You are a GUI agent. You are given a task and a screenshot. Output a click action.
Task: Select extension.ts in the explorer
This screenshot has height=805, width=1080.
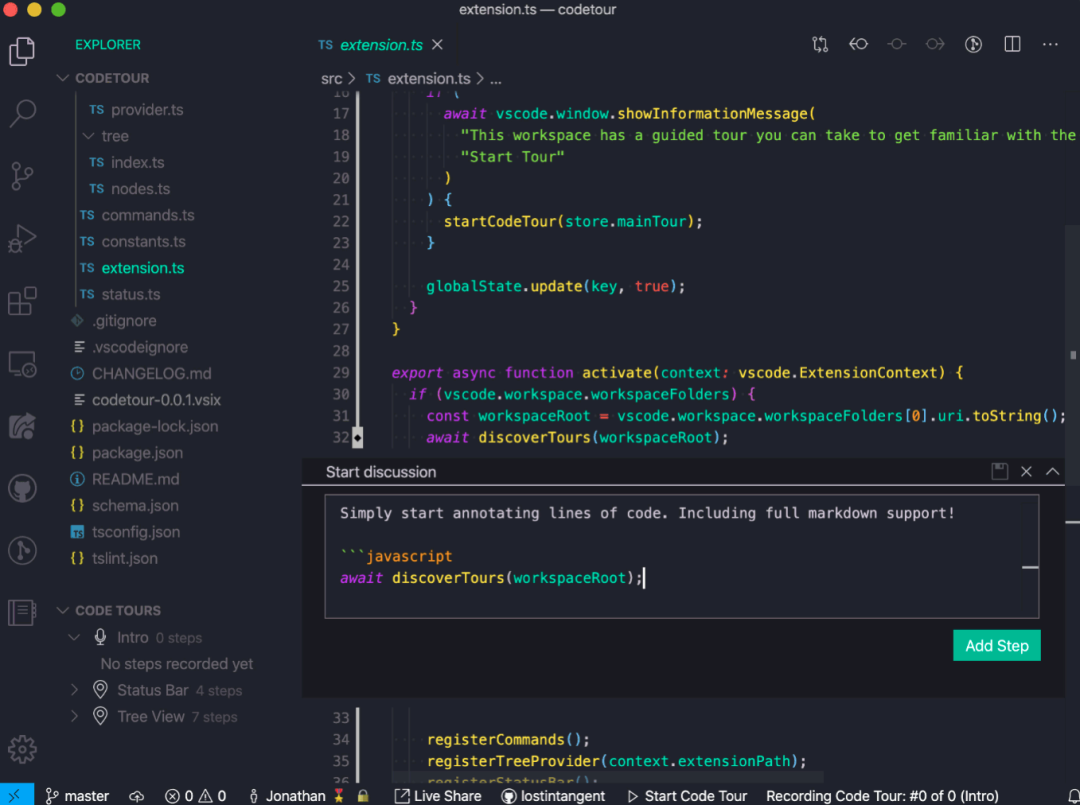point(143,268)
